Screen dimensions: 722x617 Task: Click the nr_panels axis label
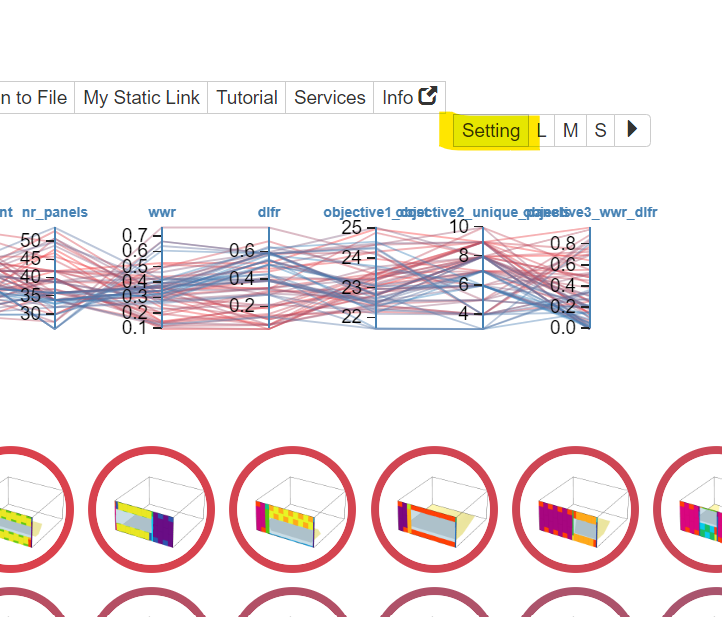(55, 212)
